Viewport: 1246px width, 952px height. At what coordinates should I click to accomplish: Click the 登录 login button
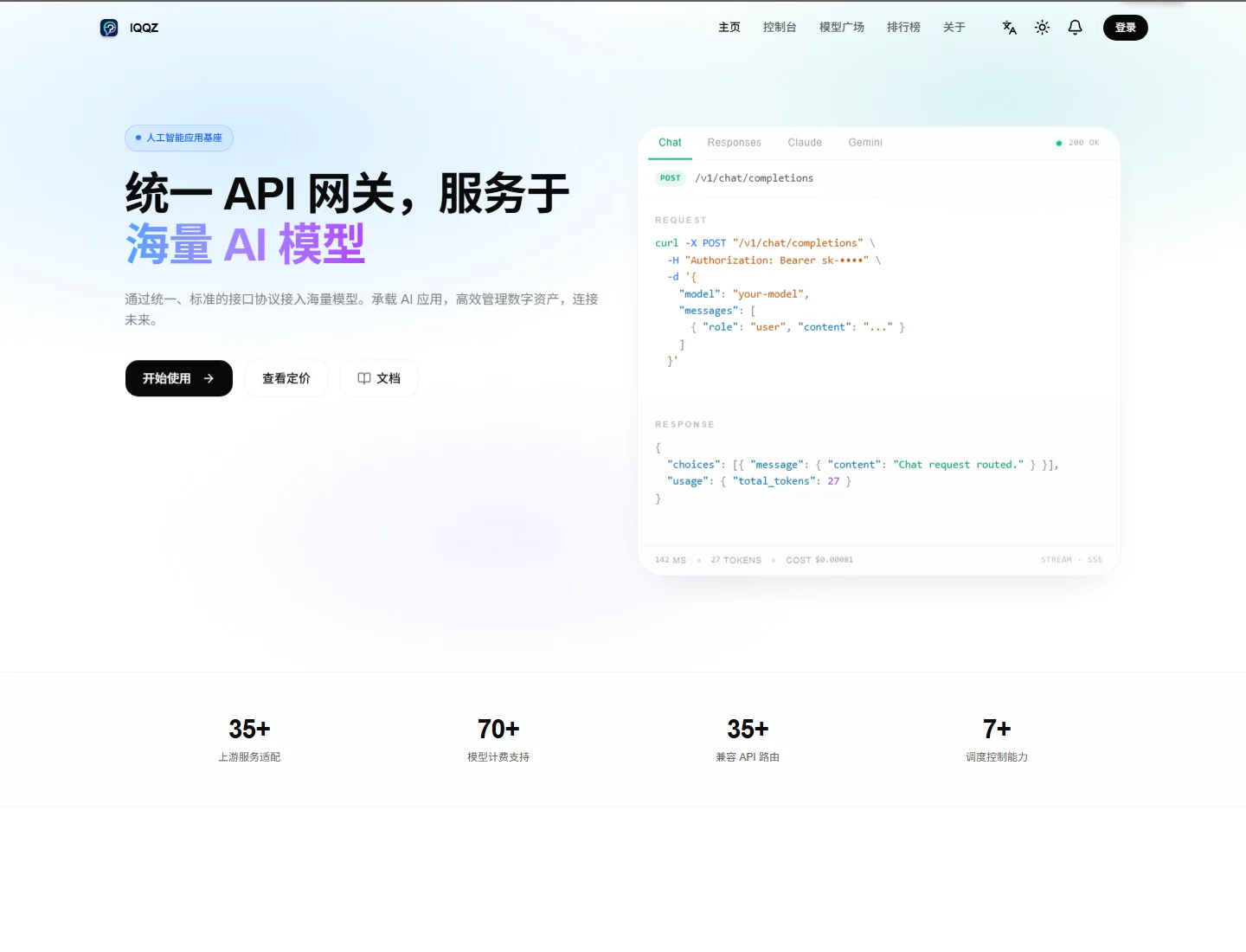pyautogui.click(x=1126, y=28)
